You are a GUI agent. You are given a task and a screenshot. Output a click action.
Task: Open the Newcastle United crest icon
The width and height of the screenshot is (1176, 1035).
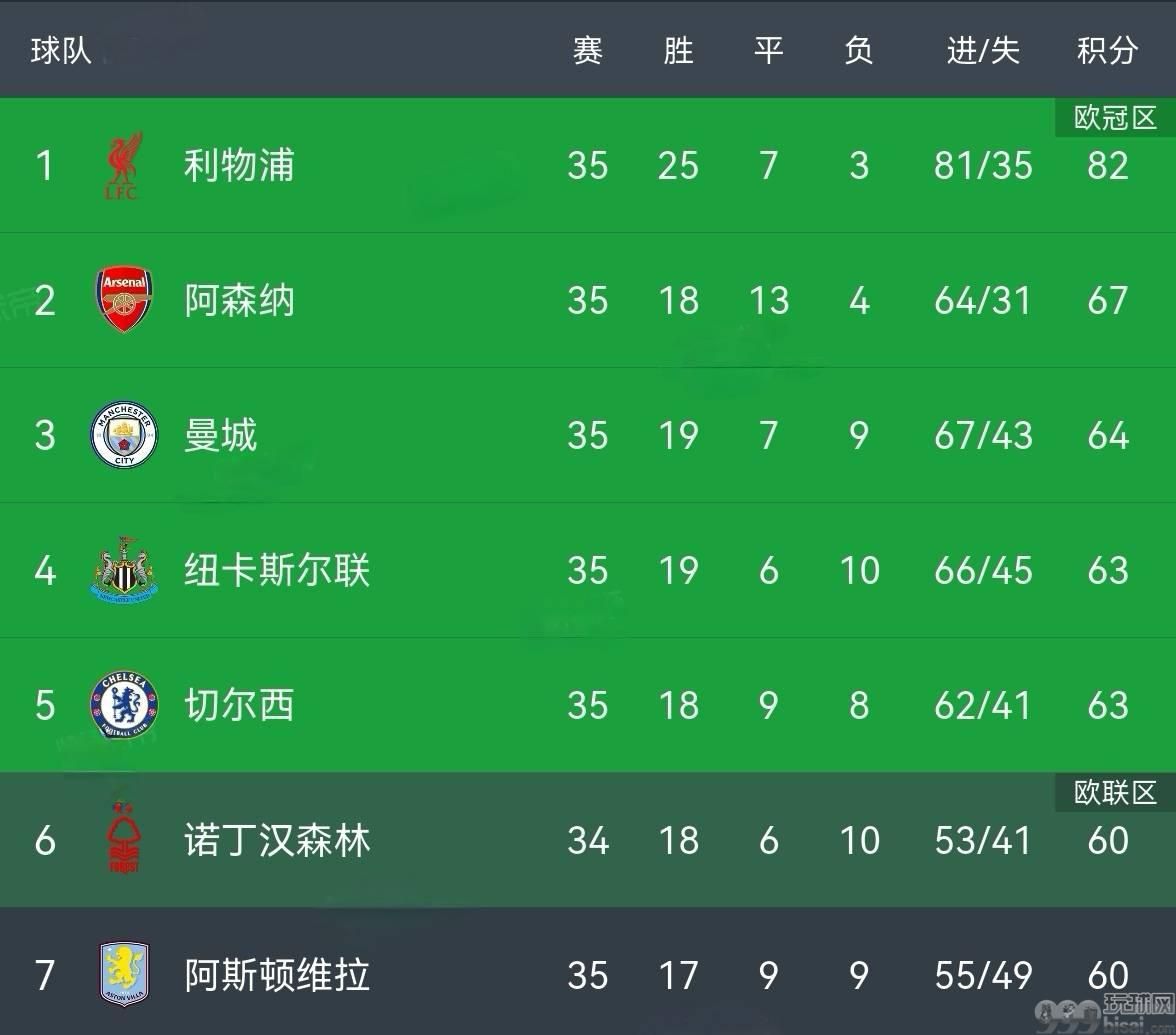[x=124, y=570]
